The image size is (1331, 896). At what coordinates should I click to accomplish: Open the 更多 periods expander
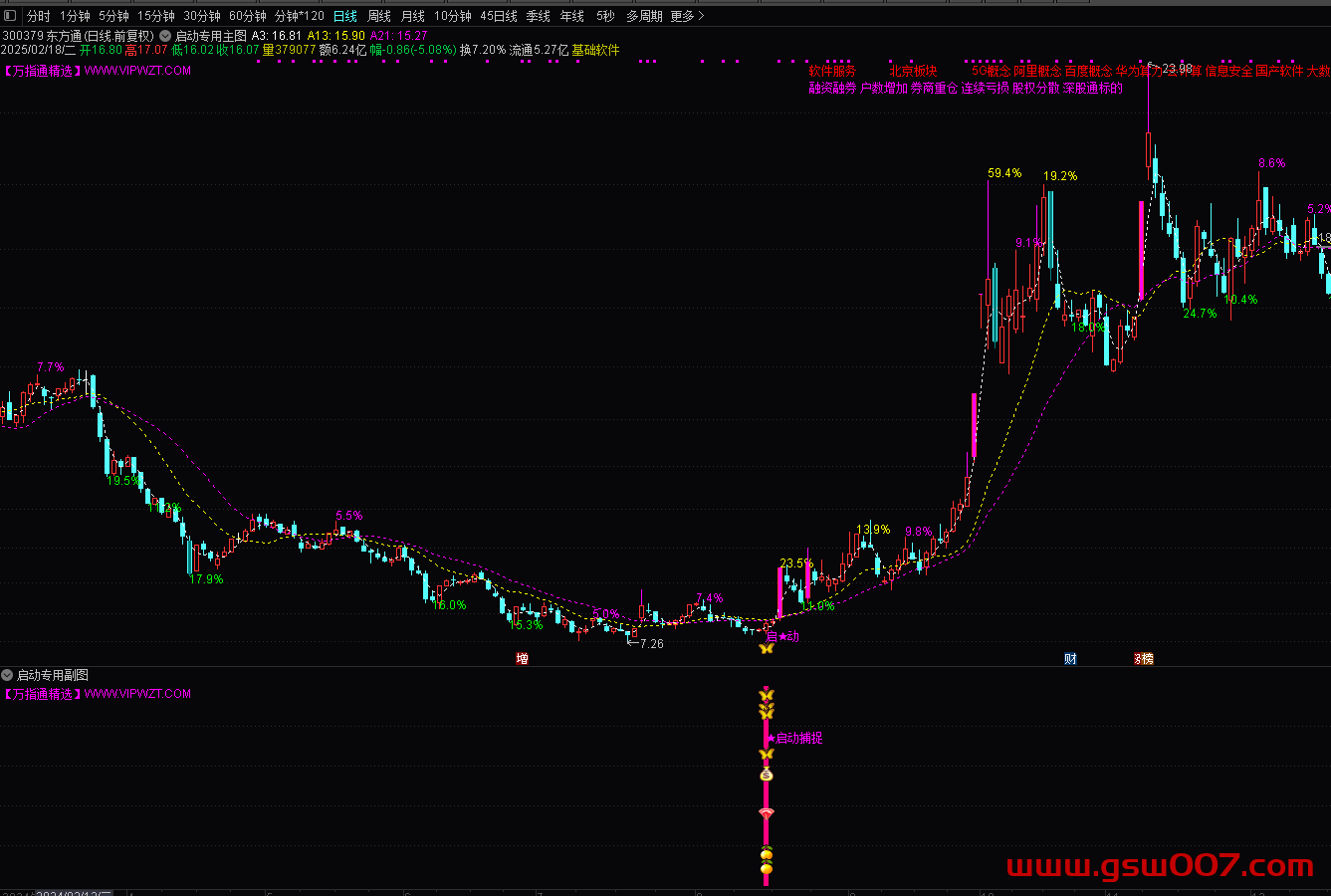[x=687, y=16]
